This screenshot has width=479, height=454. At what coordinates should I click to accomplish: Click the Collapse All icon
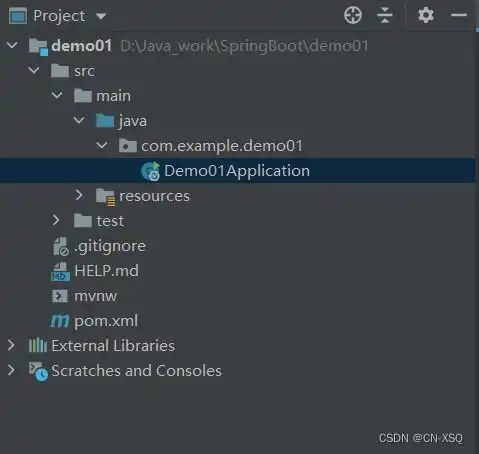(x=385, y=15)
